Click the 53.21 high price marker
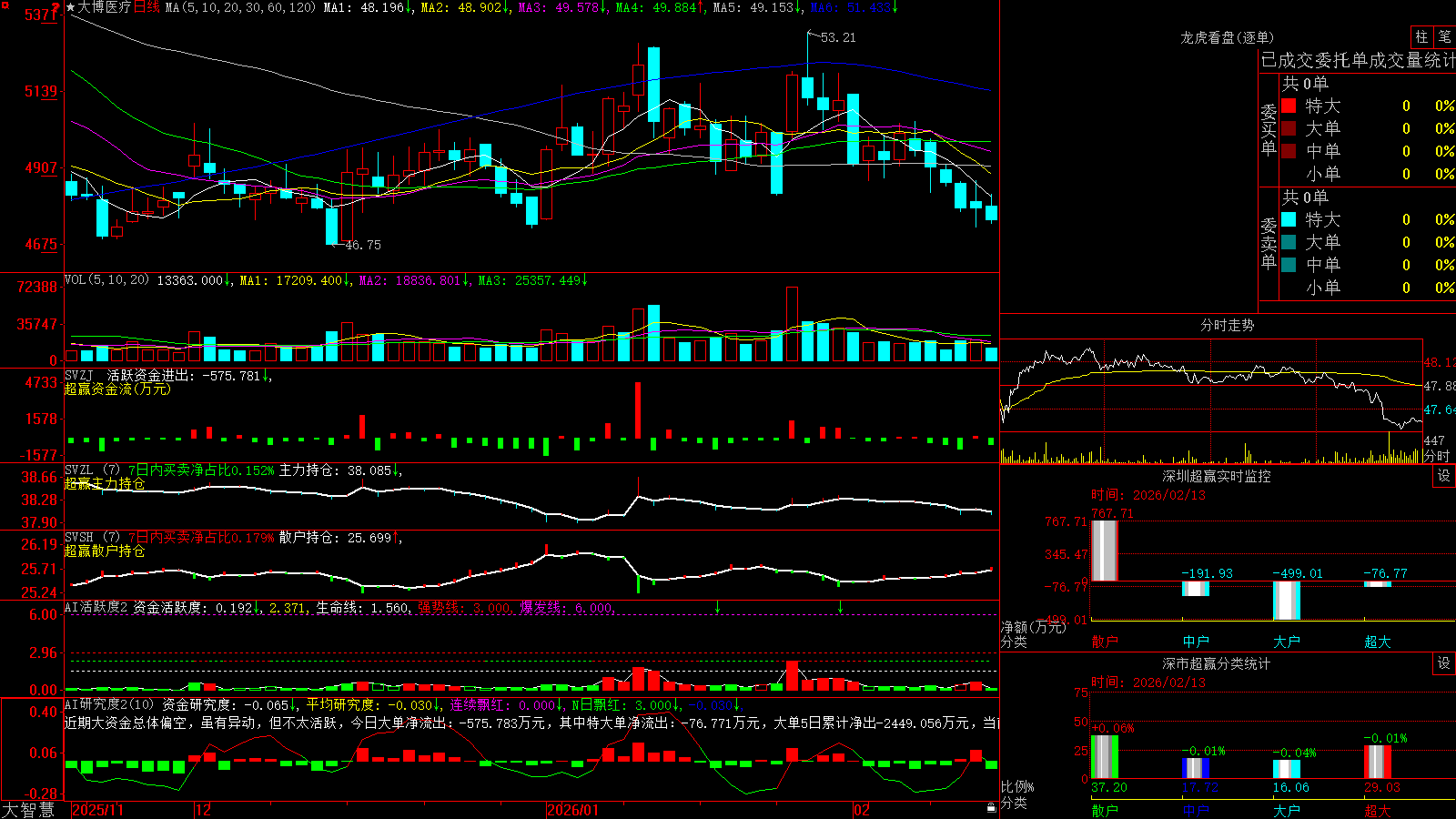The image size is (1456, 819). 837,37
